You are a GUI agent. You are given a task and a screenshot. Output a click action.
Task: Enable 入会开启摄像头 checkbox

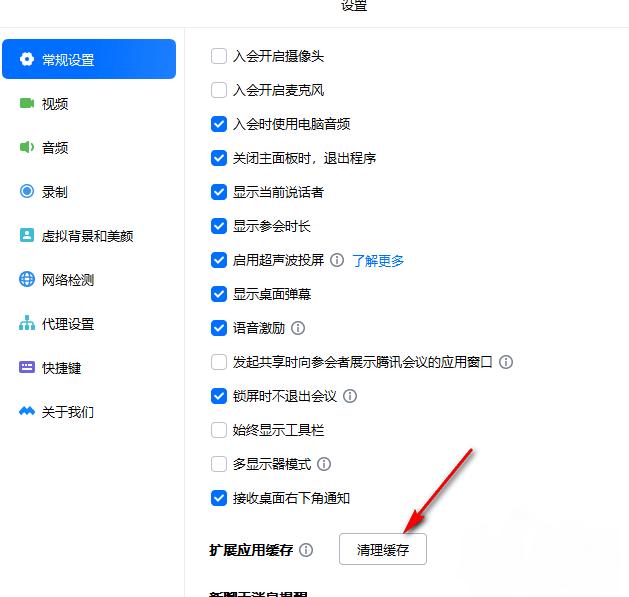coord(219,57)
